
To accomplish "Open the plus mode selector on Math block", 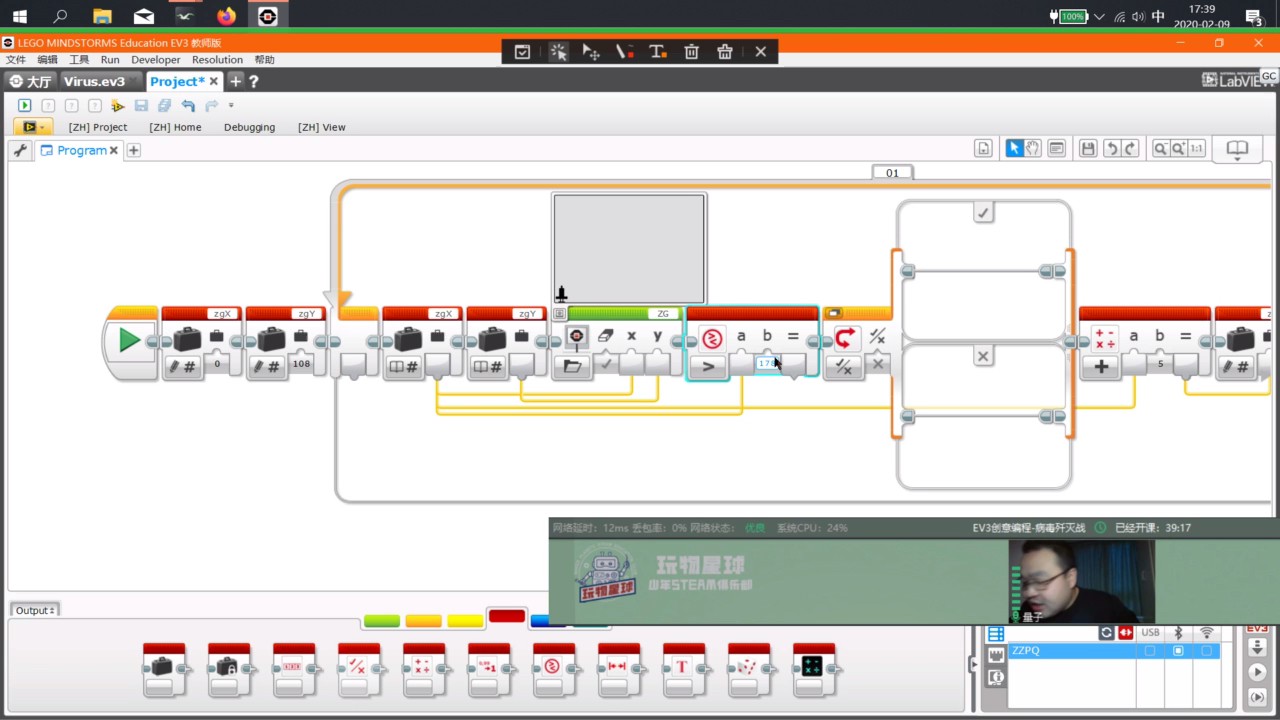I will coord(1101,367).
